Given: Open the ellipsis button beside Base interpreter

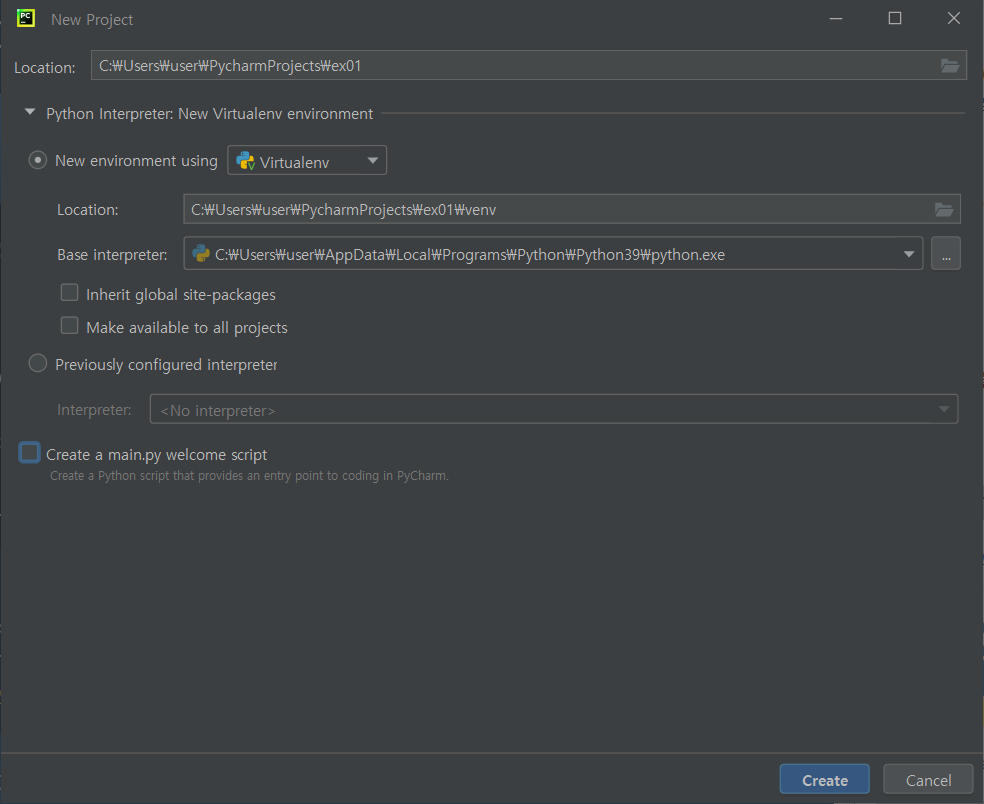Looking at the screenshot, I should click(946, 254).
